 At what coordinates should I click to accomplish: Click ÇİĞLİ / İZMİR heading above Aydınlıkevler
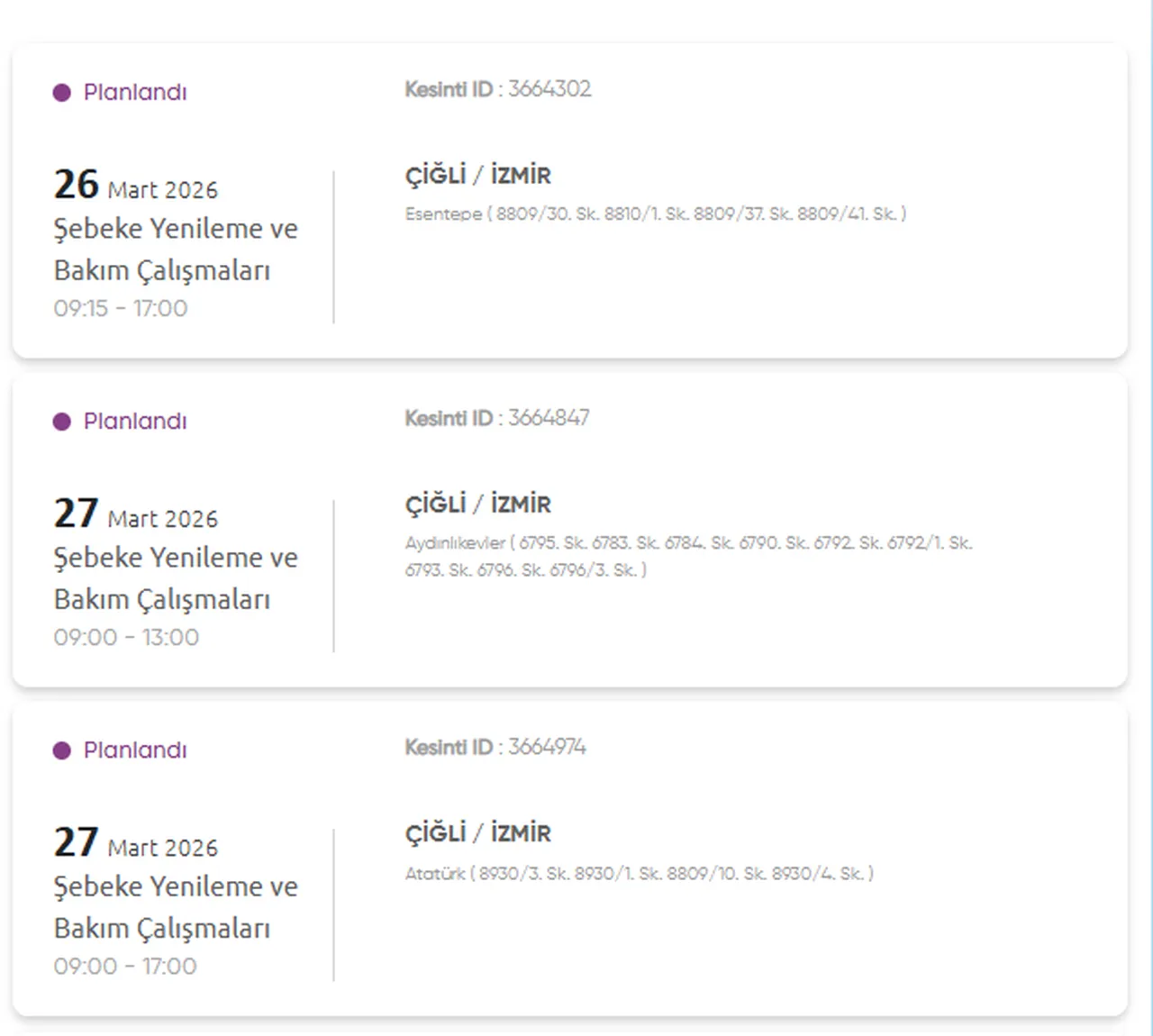(477, 504)
